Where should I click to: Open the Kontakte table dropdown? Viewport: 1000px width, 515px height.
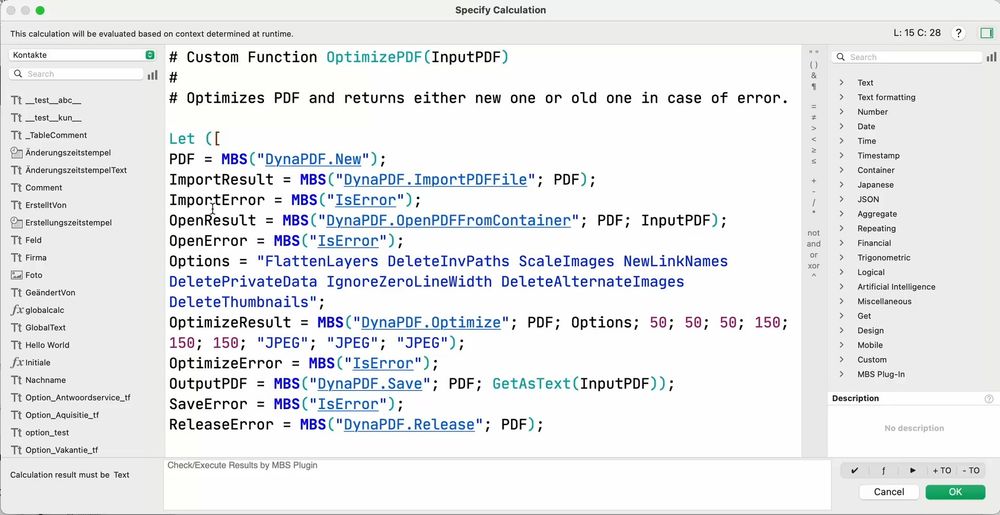(x=83, y=55)
